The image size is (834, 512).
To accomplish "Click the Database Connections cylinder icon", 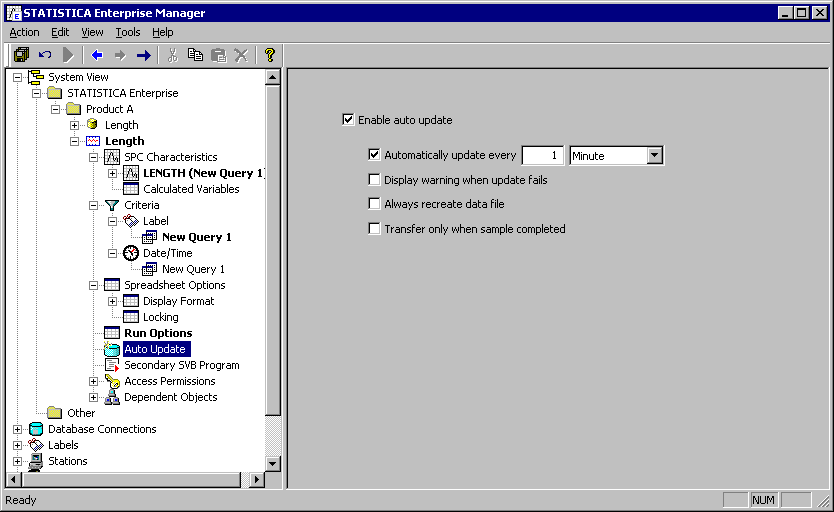I will pos(37,429).
